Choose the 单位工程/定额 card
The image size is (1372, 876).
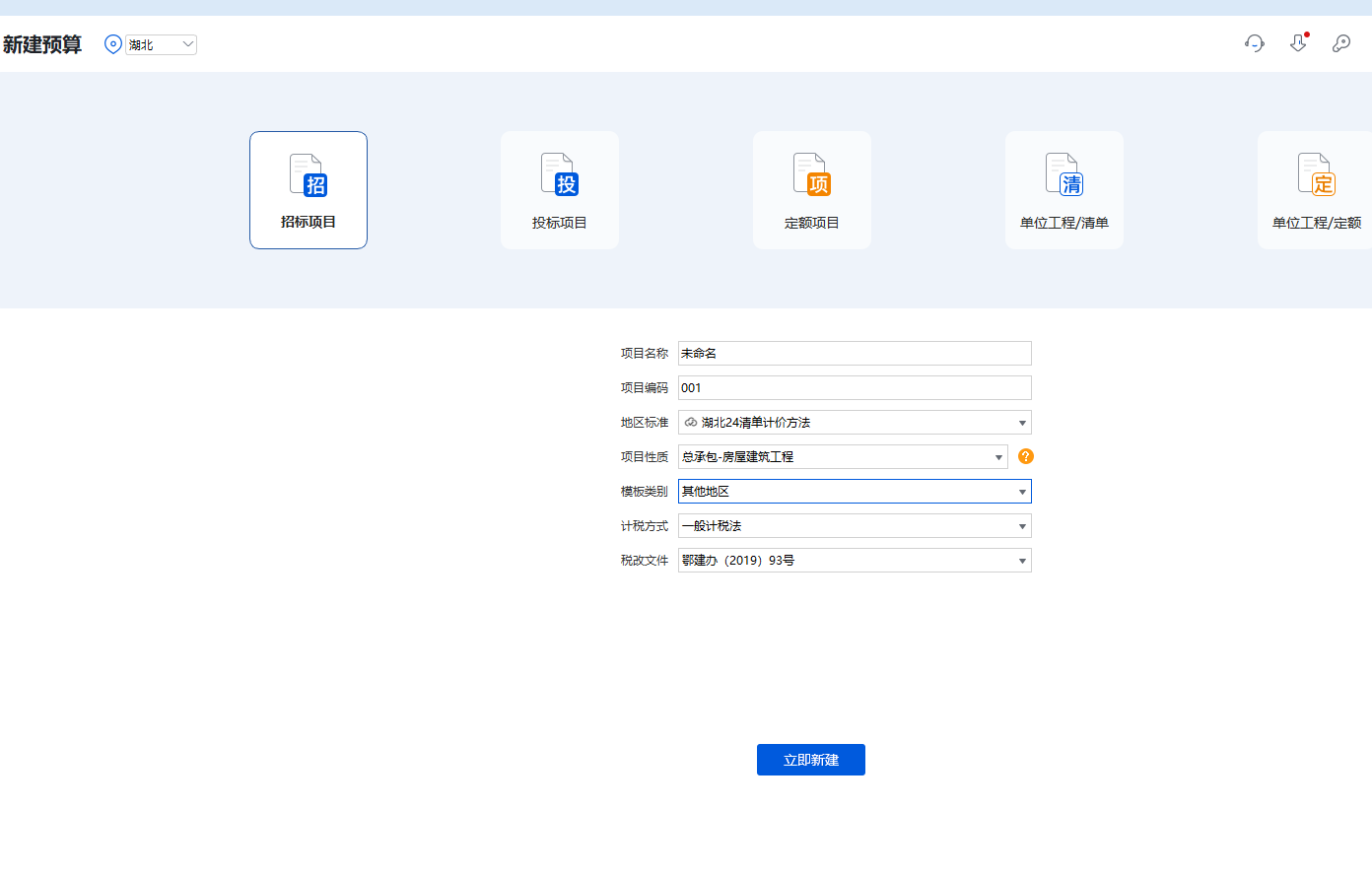[1315, 190]
